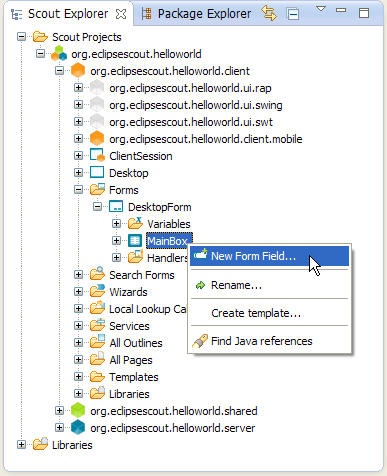Switch to the Package Explorer tab

196,14
